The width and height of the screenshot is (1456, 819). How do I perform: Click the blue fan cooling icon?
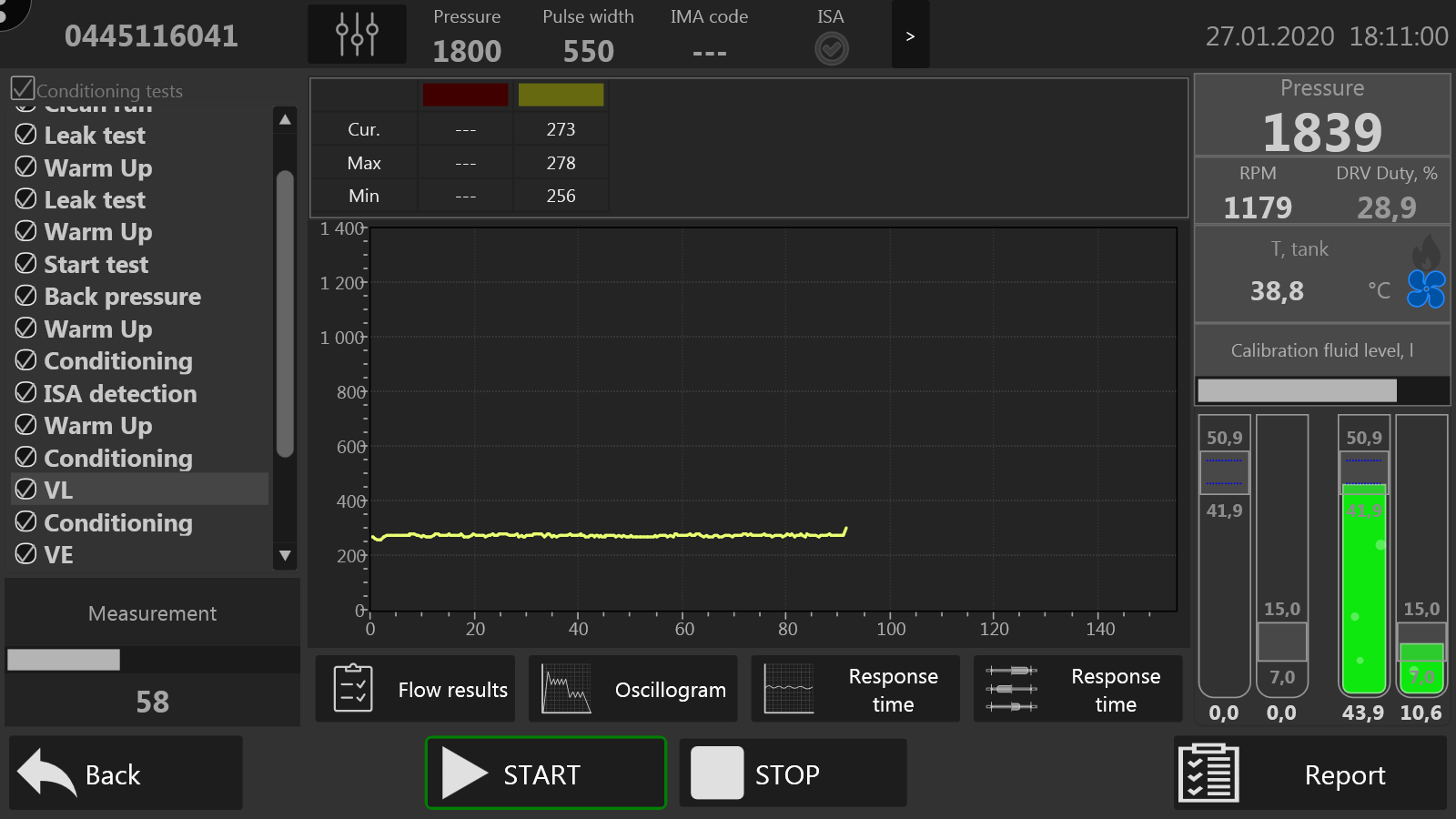click(x=1425, y=289)
